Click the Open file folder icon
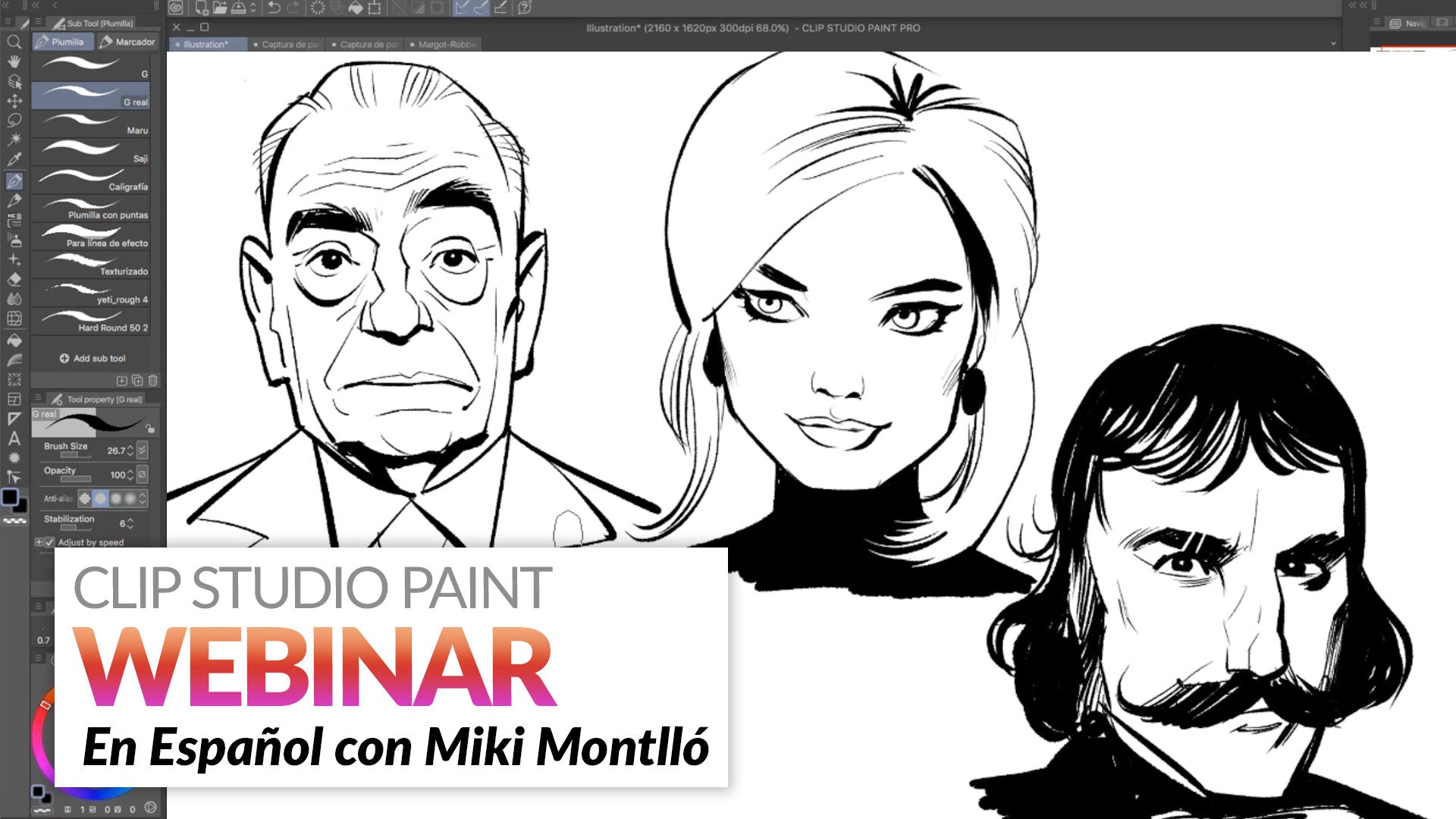1456x819 pixels. click(220, 8)
